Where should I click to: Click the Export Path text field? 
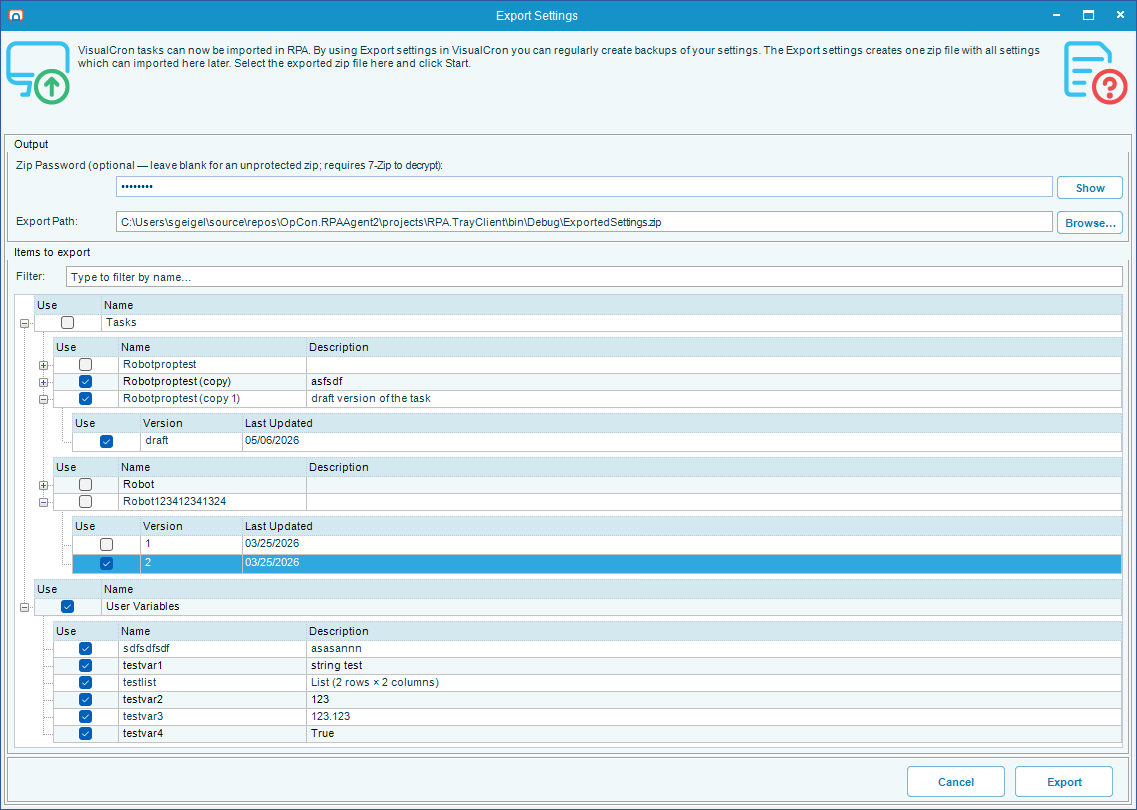(x=584, y=222)
